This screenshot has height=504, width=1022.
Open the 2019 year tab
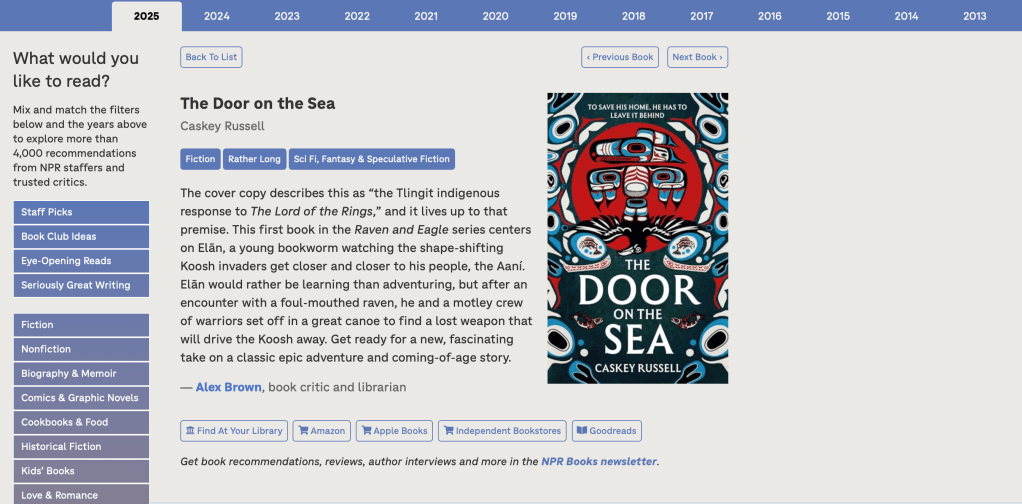coord(565,16)
